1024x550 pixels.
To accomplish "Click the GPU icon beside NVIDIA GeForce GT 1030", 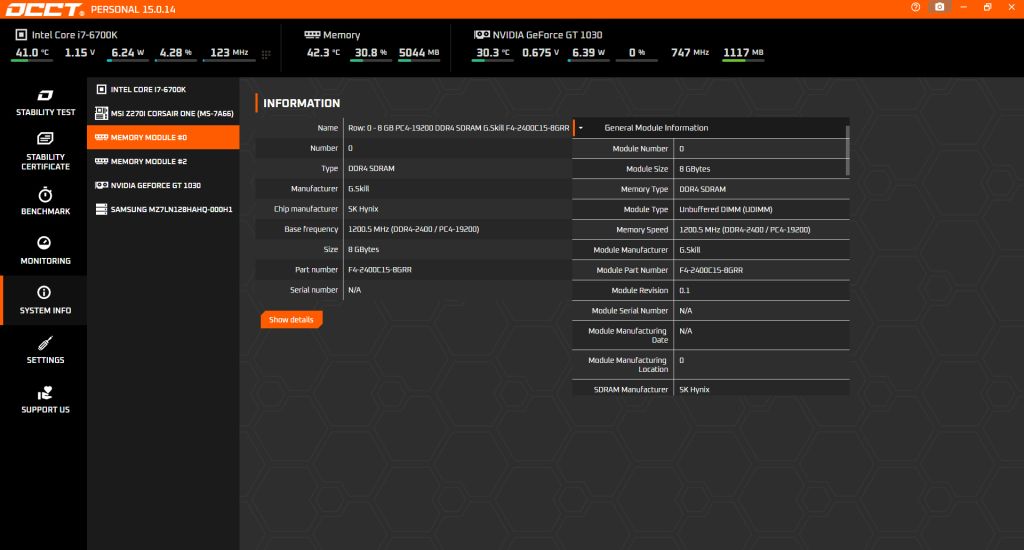I will coord(101,186).
